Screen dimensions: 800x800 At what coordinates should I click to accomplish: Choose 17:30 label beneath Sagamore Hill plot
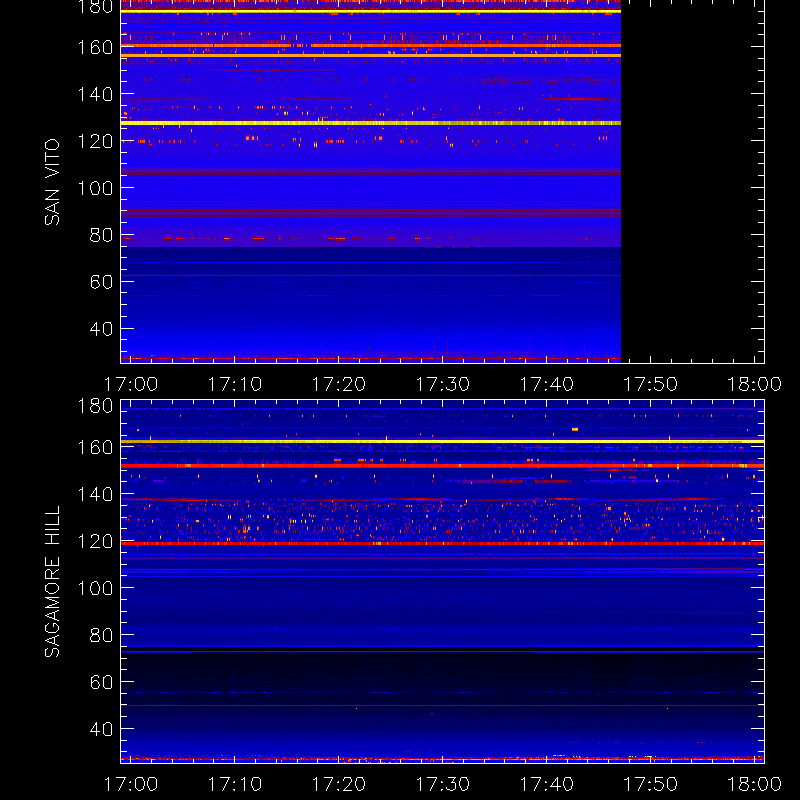pyautogui.click(x=443, y=784)
